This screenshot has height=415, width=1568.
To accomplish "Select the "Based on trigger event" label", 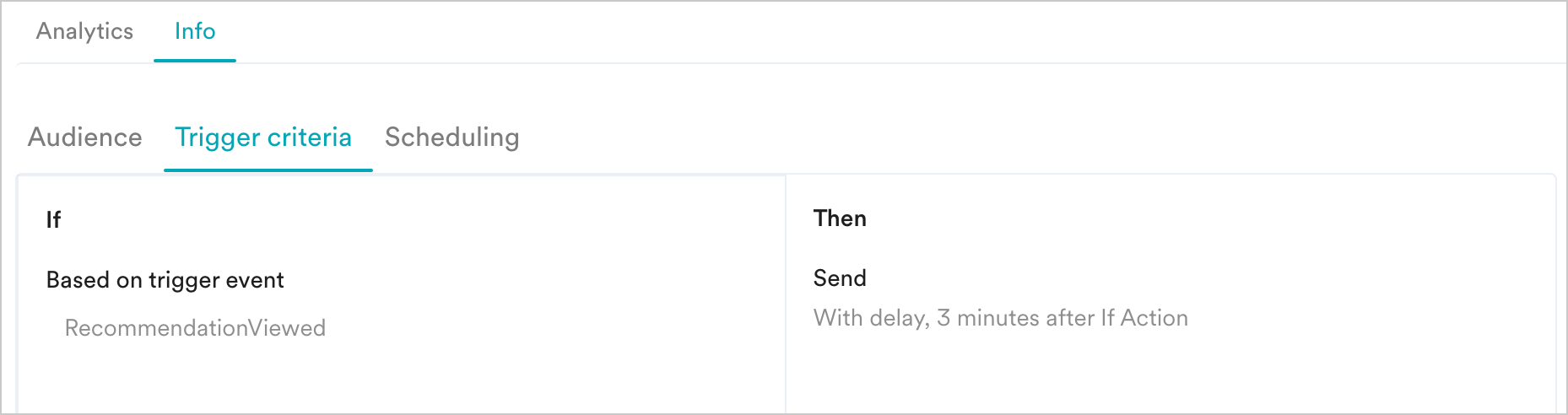I will coord(165,280).
